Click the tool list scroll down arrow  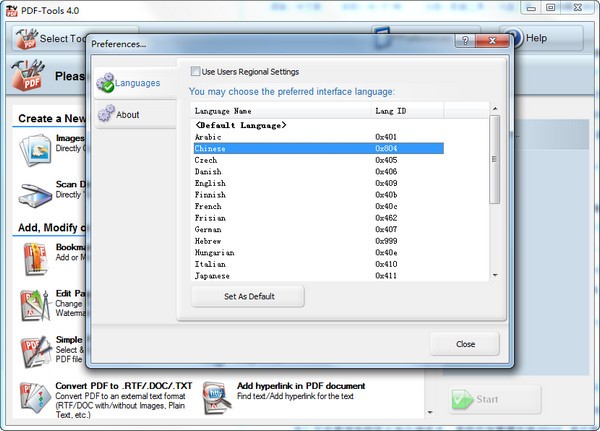click(430, 412)
